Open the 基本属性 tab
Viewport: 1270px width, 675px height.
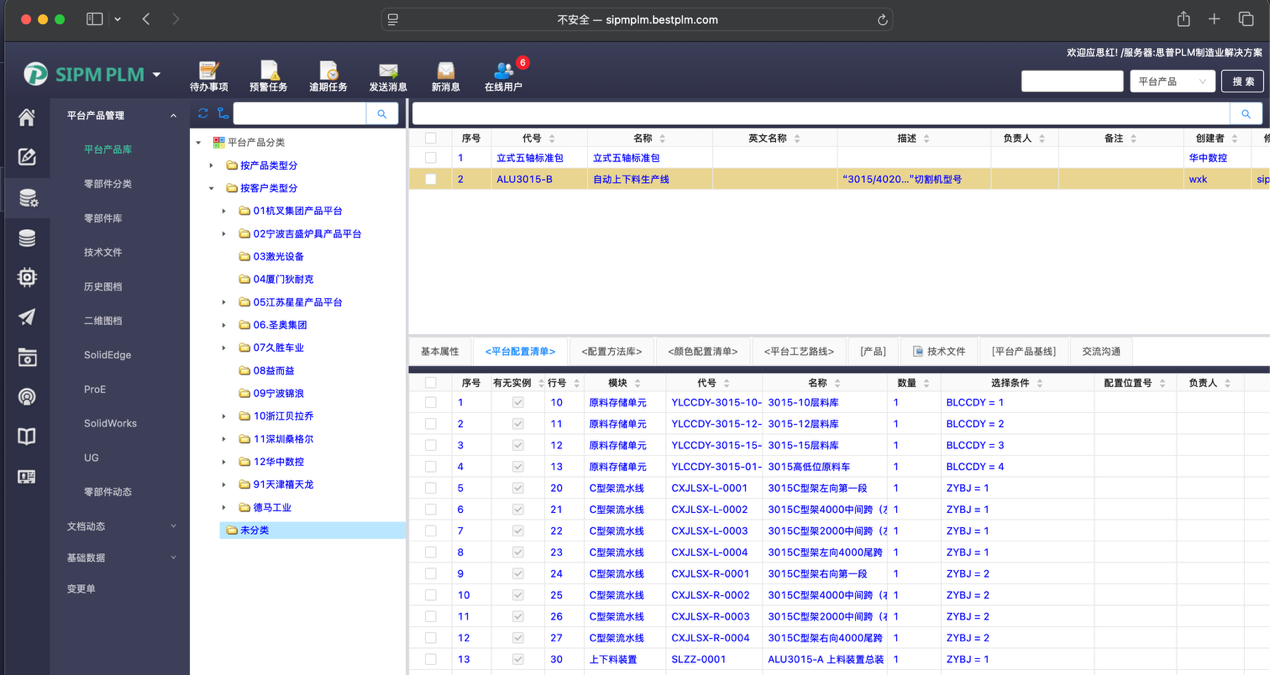click(x=440, y=352)
